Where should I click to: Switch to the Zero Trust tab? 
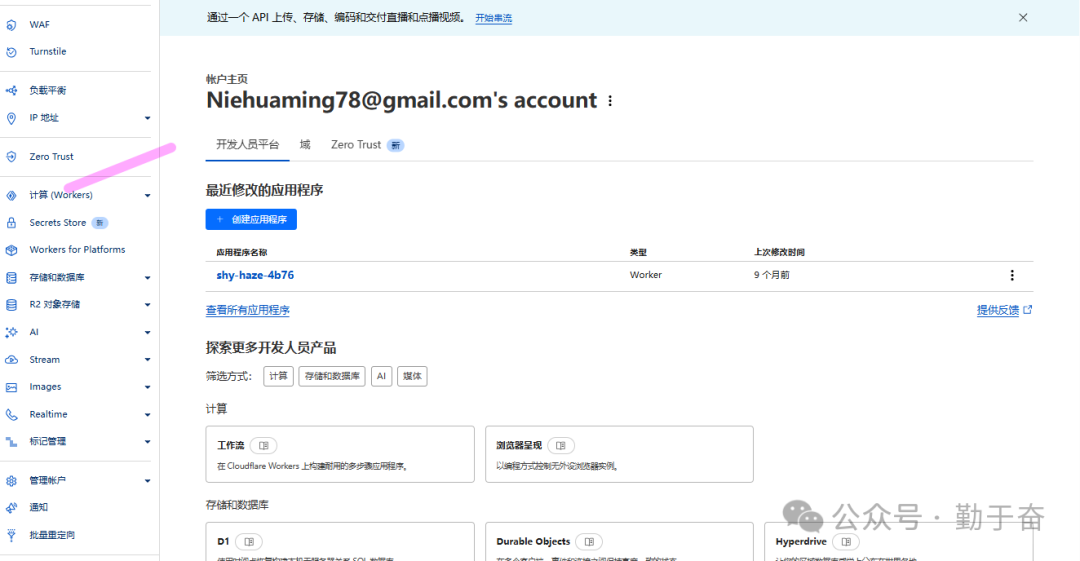point(367,145)
